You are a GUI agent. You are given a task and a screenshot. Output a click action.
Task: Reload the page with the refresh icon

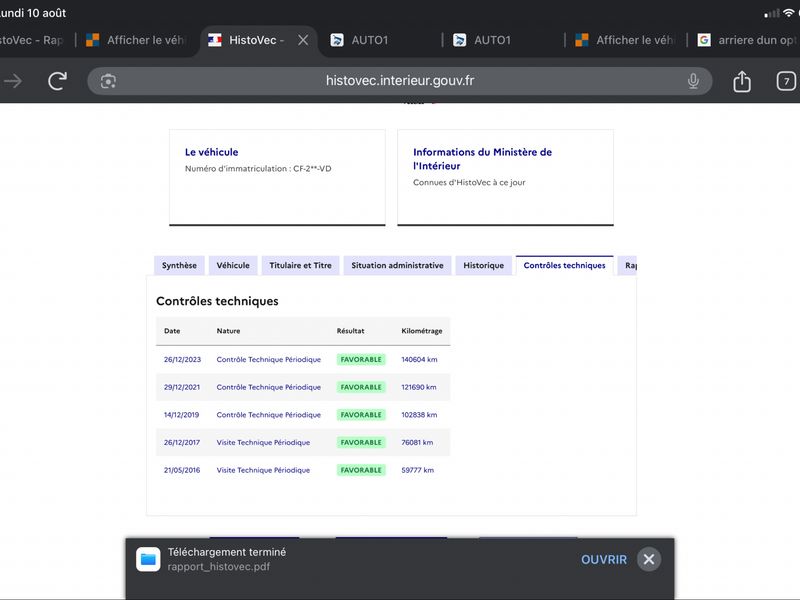pos(57,81)
